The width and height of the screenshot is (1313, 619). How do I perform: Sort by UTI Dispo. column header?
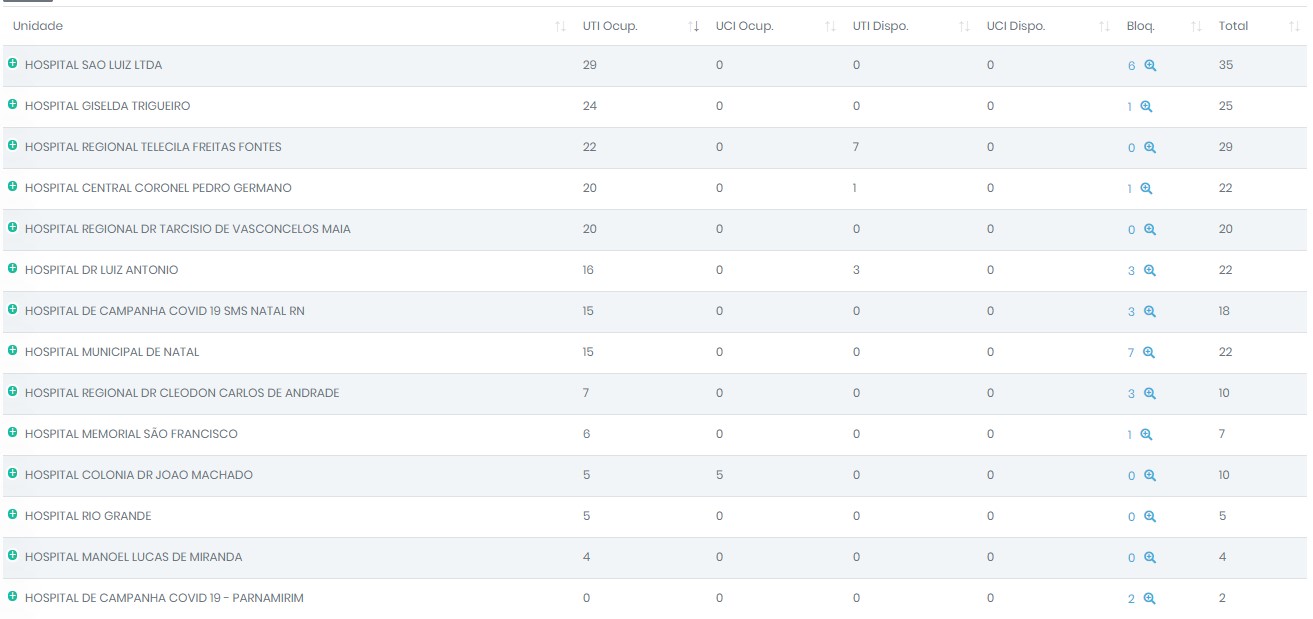coord(880,26)
